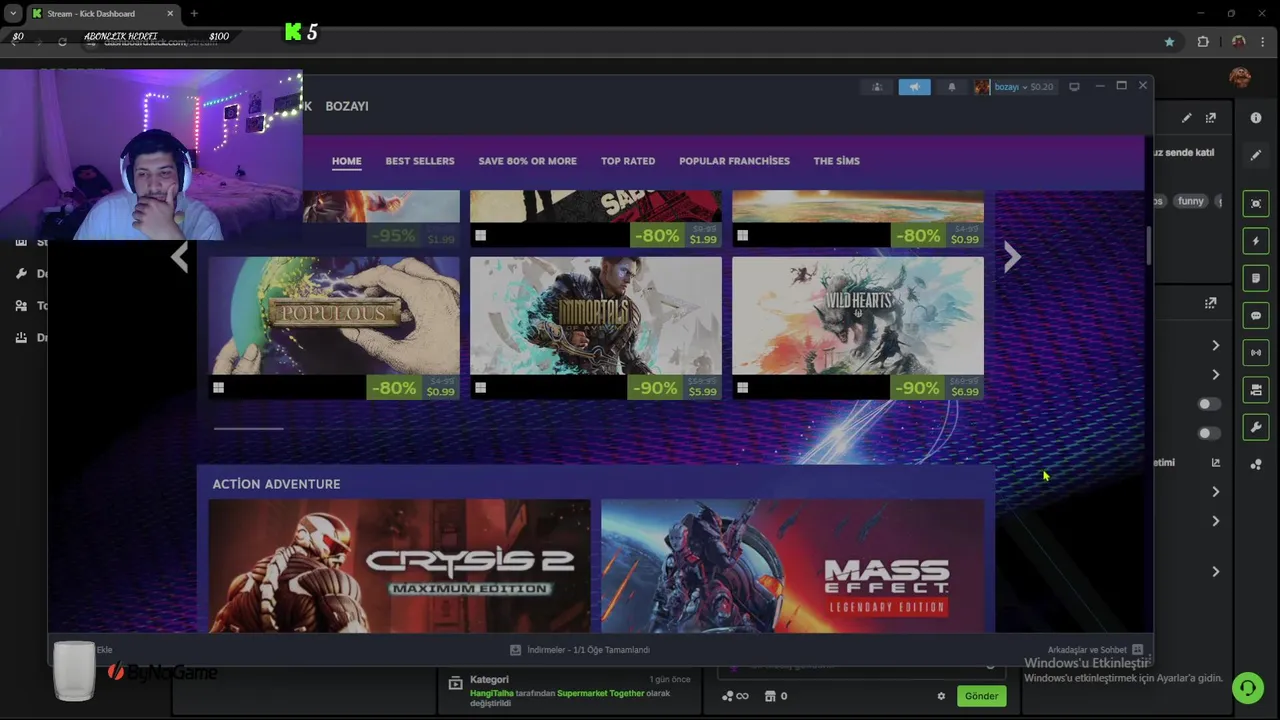Open Kick sidebar info icon

pos(1256,118)
